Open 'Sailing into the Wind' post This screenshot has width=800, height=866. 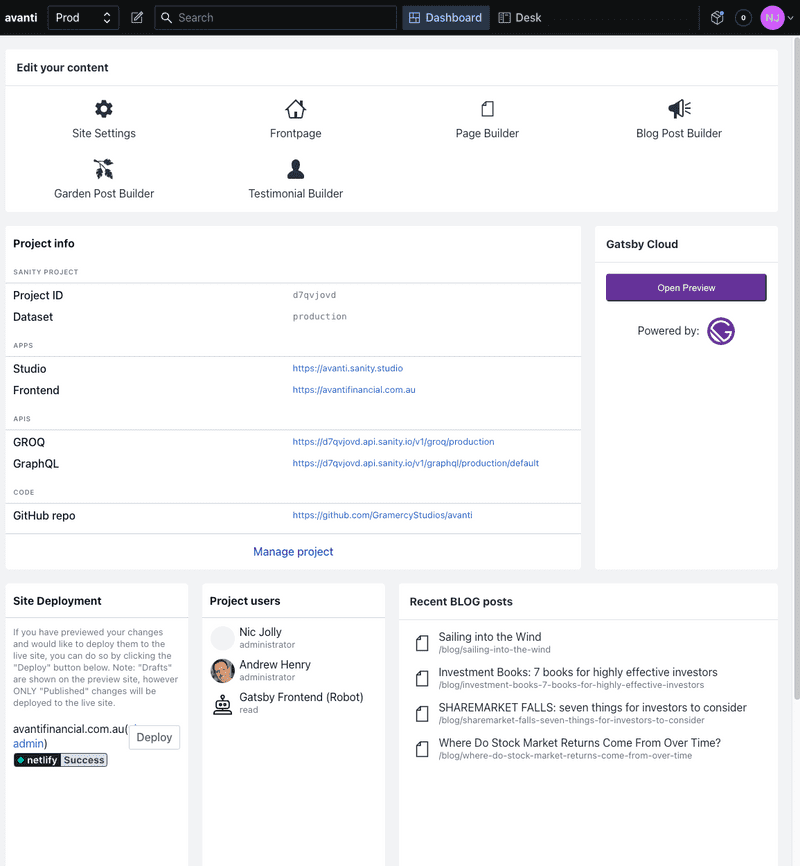tap(490, 637)
